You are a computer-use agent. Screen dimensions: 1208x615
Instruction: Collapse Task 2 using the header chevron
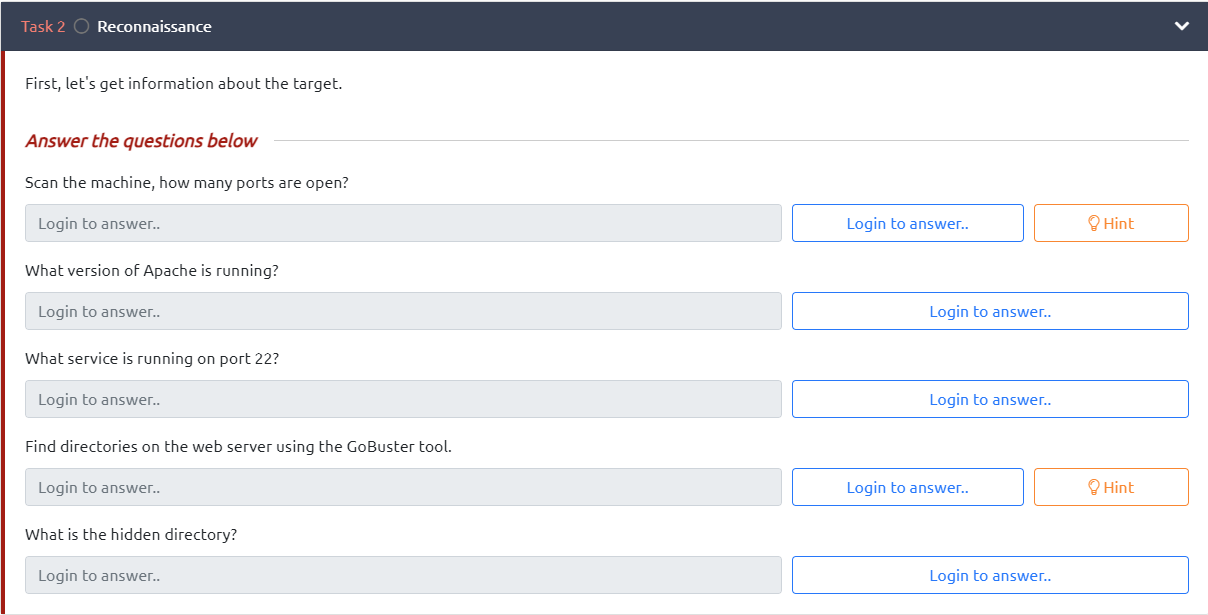[1181, 26]
